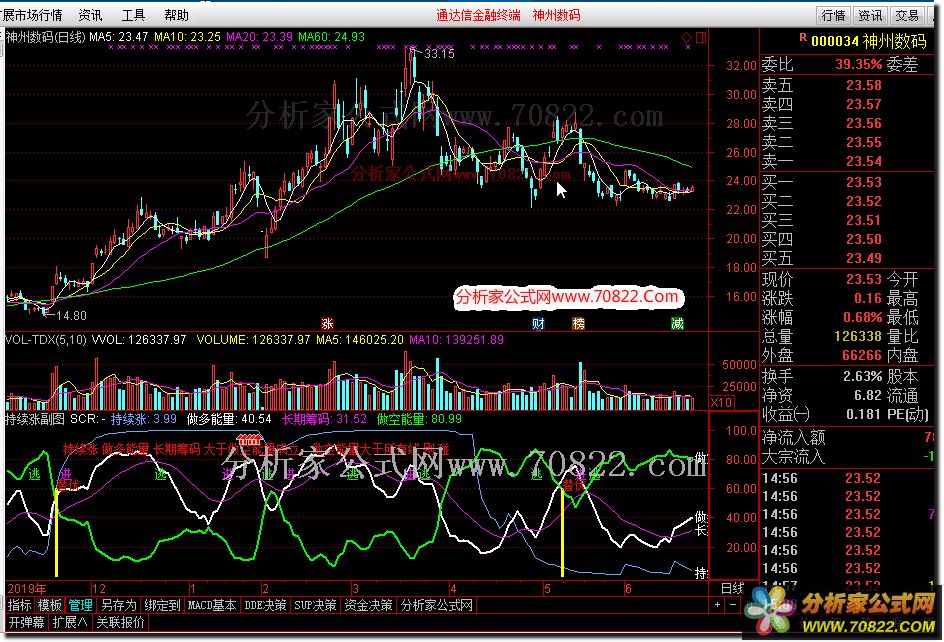944x642 pixels.
Task: Click the 净流入额 row
Action: pyautogui.click(x=848, y=437)
